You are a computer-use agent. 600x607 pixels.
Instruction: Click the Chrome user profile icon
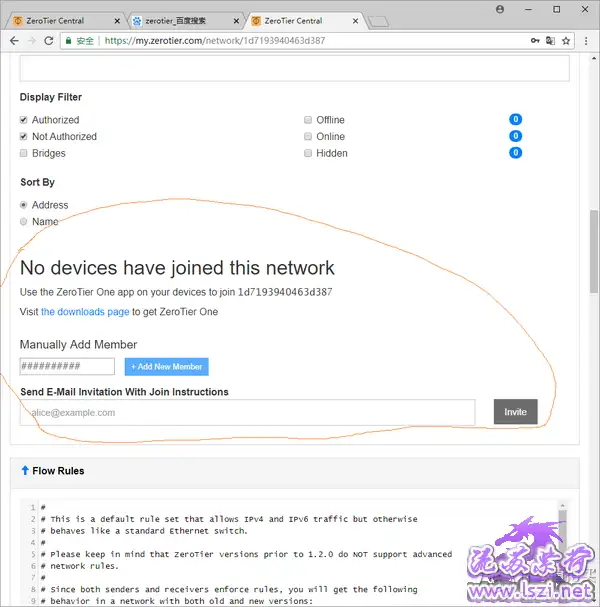point(500,9)
